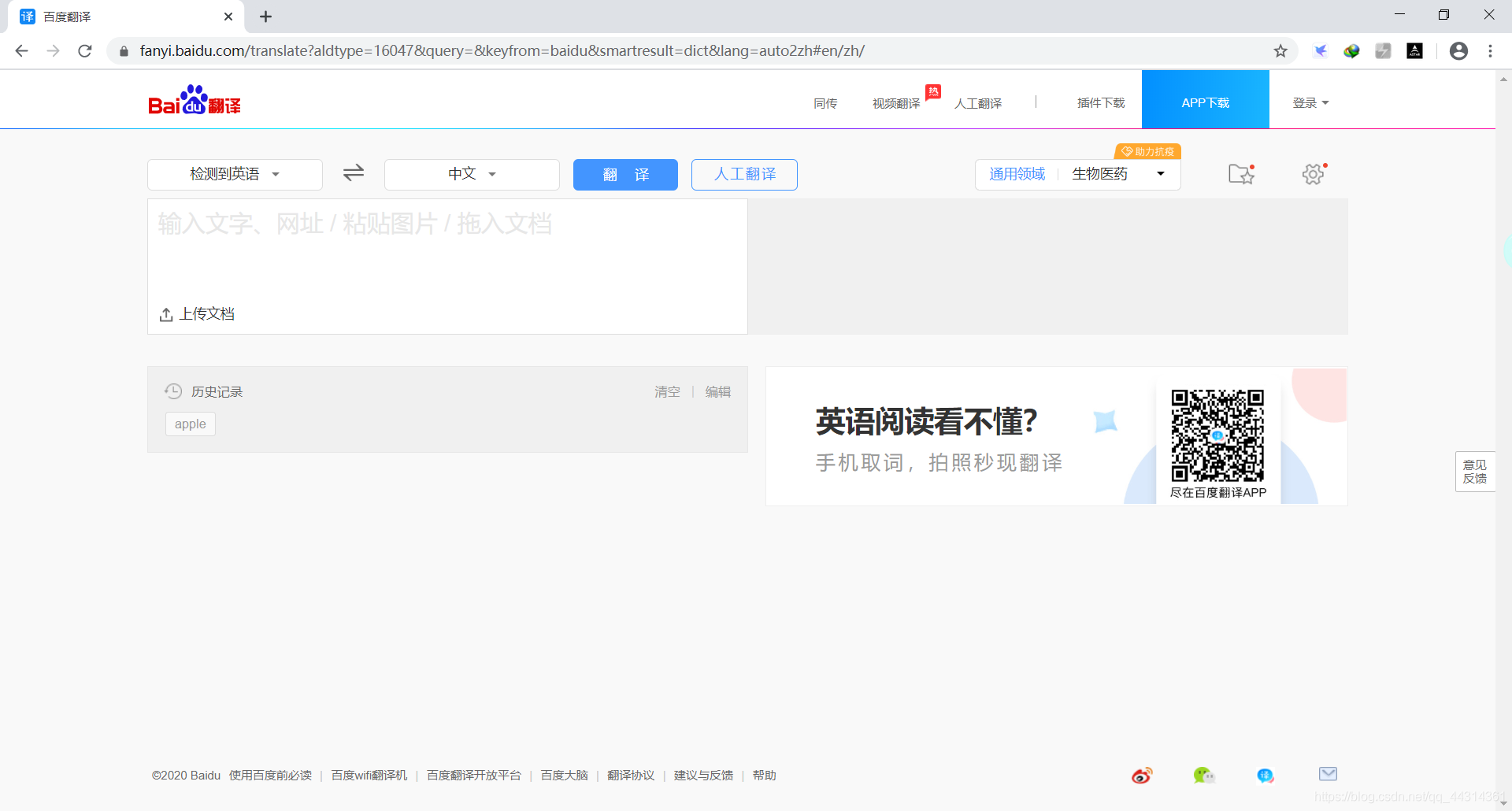Click the browser back arrow
Viewport: 1512px width, 811px height.
tap(22, 51)
